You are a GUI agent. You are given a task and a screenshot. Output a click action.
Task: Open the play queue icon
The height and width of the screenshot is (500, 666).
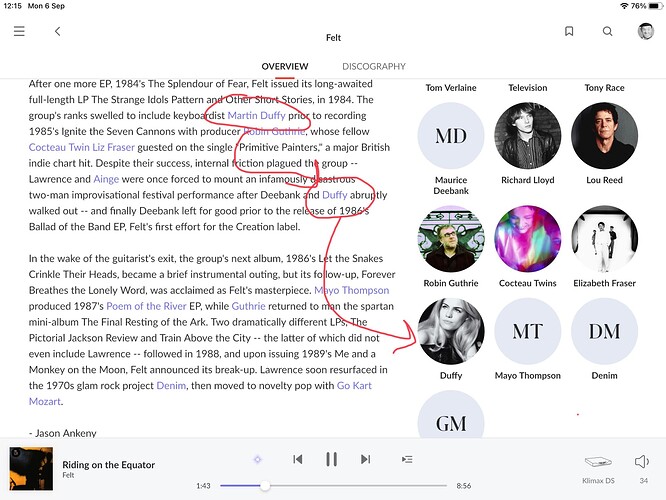[407, 459]
